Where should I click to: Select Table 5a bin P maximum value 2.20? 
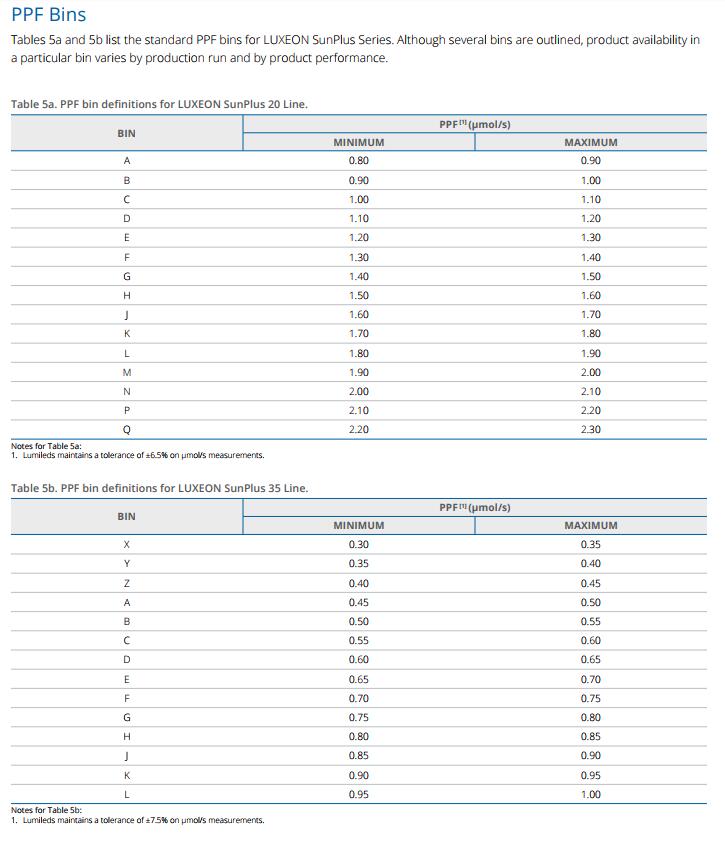[591, 411]
